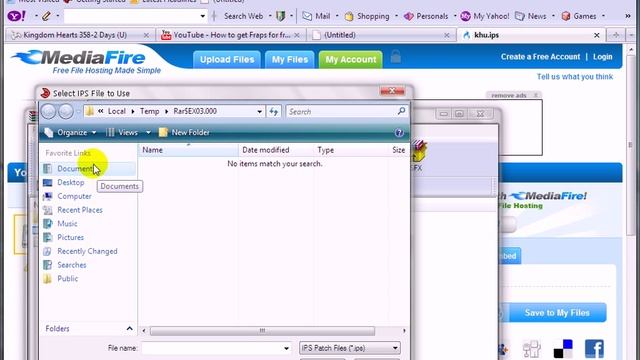The width and height of the screenshot is (640, 360).
Task: Open the dialog help question-mark icon
Action: coord(399,133)
